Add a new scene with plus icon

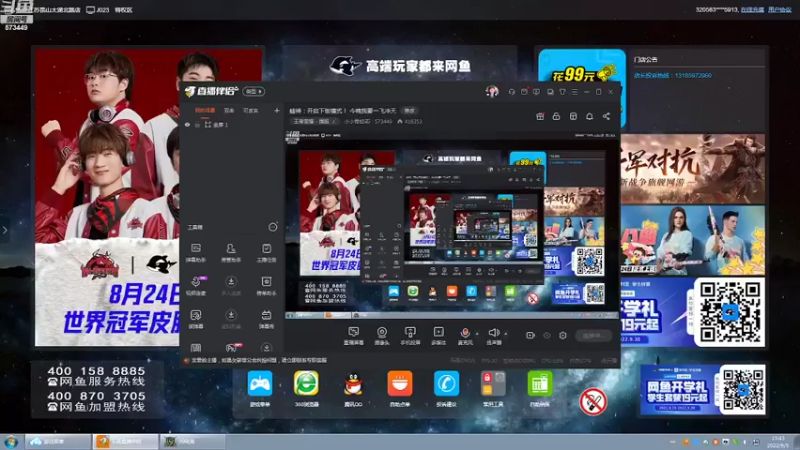tap(277, 110)
